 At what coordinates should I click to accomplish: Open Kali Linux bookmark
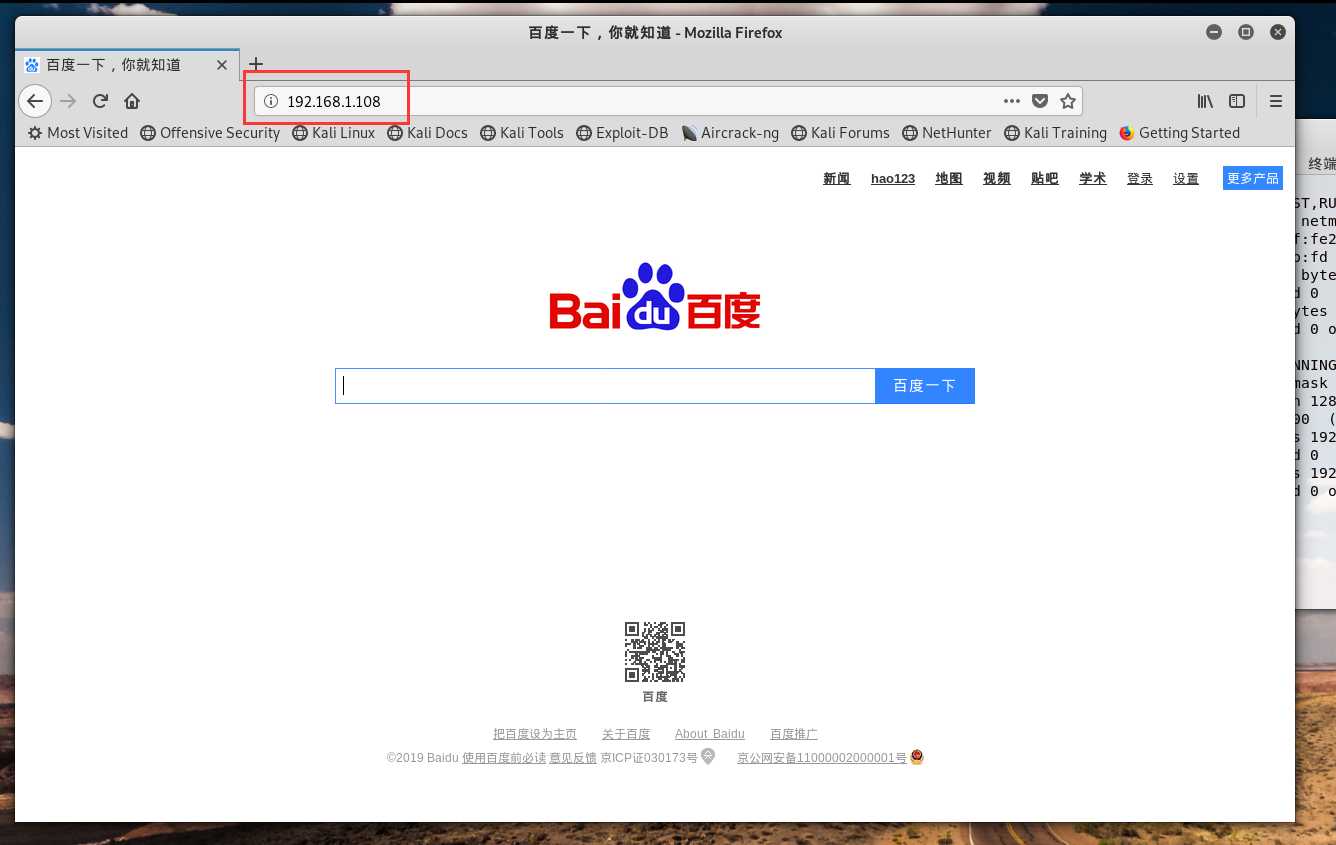tap(334, 133)
